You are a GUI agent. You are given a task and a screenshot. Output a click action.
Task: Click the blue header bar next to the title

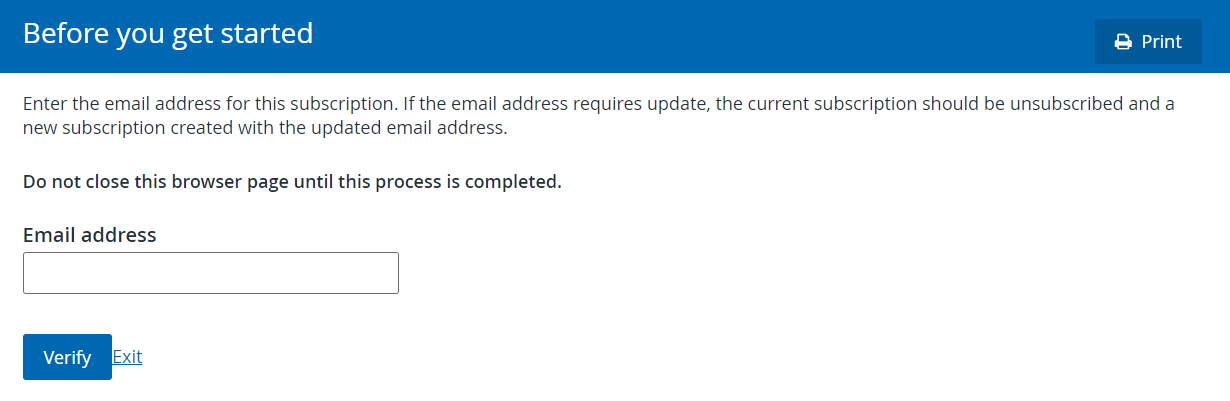coord(700,36)
